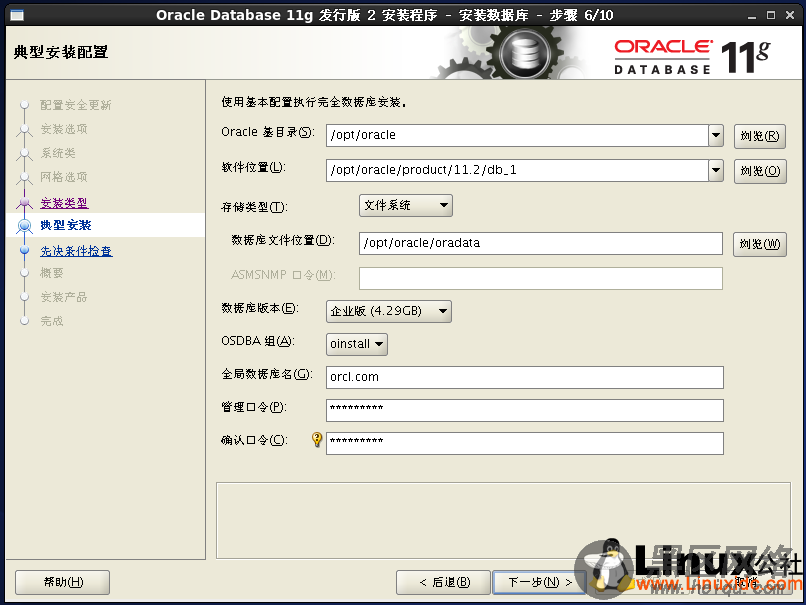Expand the Oracle base directory dropdown arrow
The image size is (806, 605).
[716, 136]
